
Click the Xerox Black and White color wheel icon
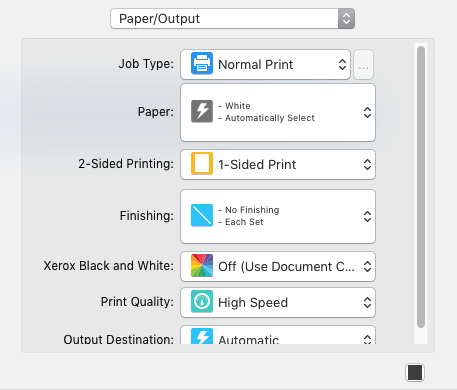coord(202,265)
